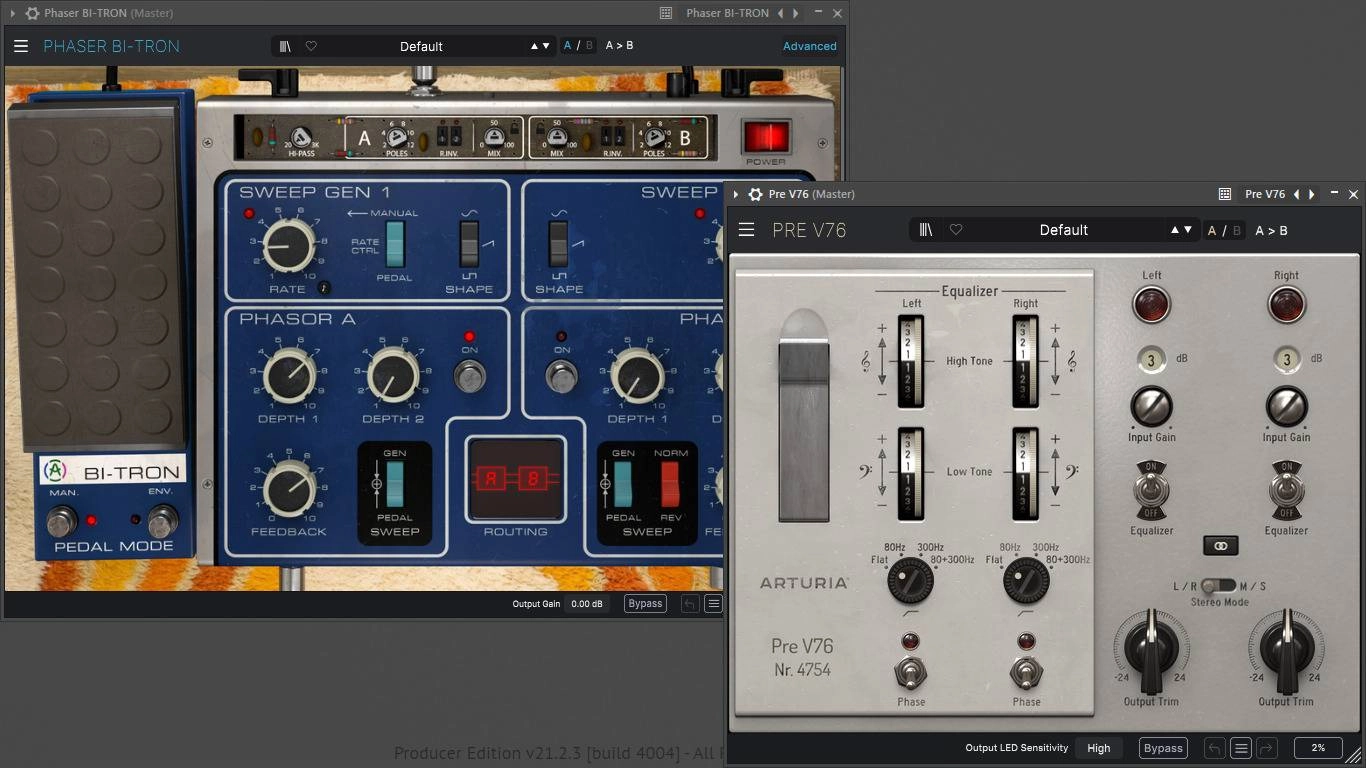Screen dimensions: 1366x768
Task: Flip the Sweep Gen 1 Shape switch
Action: [x=469, y=243]
